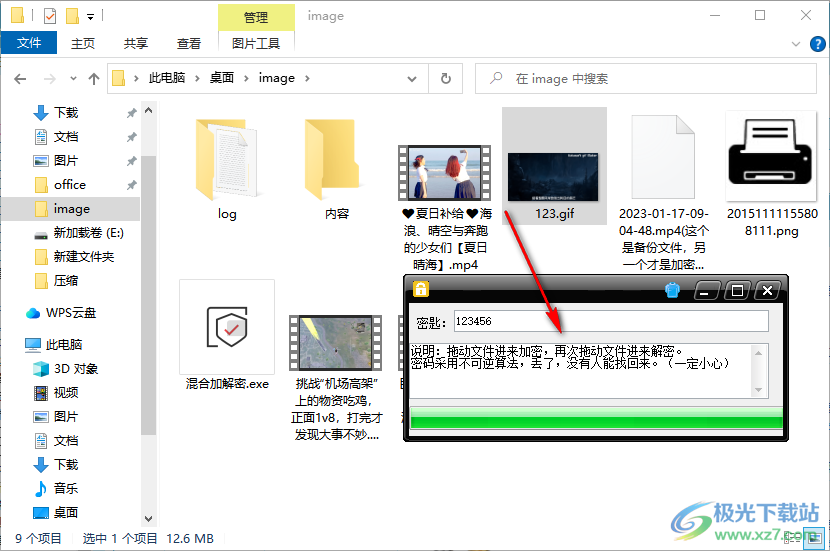Click the green progress bar
Image resolution: width=830 pixels, height=551 pixels.
(x=596, y=417)
